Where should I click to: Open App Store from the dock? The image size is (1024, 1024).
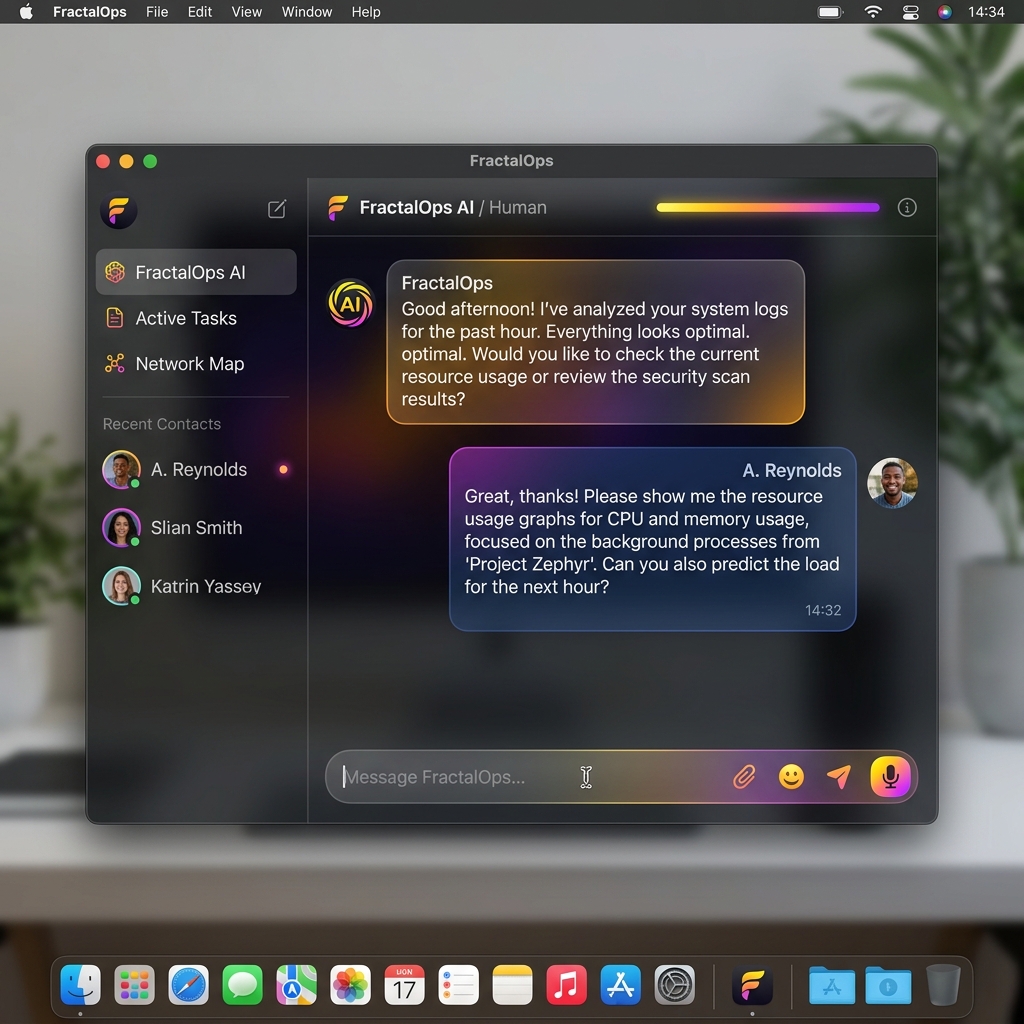pyautogui.click(x=620, y=984)
